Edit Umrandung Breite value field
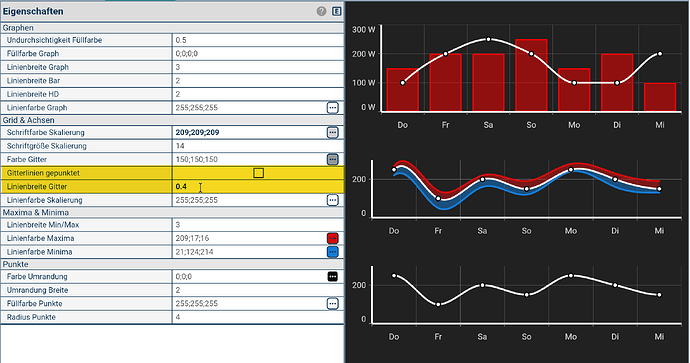The image size is (690, 363). point(257,290)
